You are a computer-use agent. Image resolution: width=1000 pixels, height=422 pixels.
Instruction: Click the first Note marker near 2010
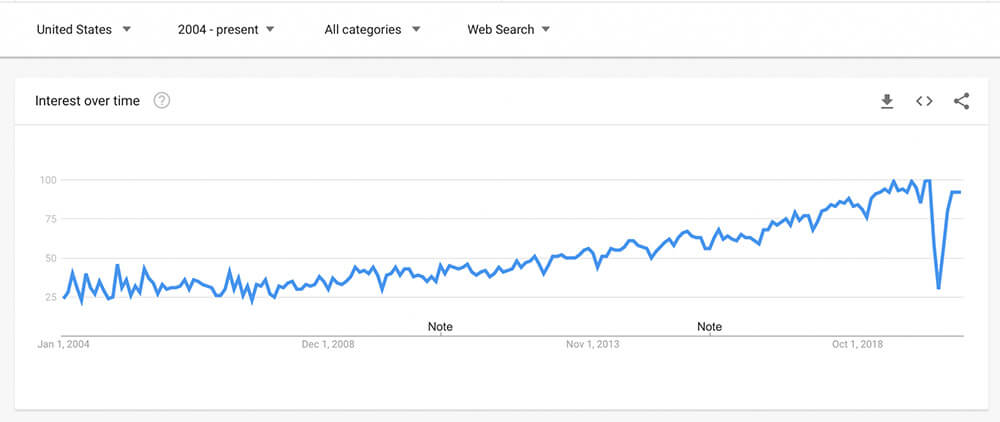[x=440, y=326]
